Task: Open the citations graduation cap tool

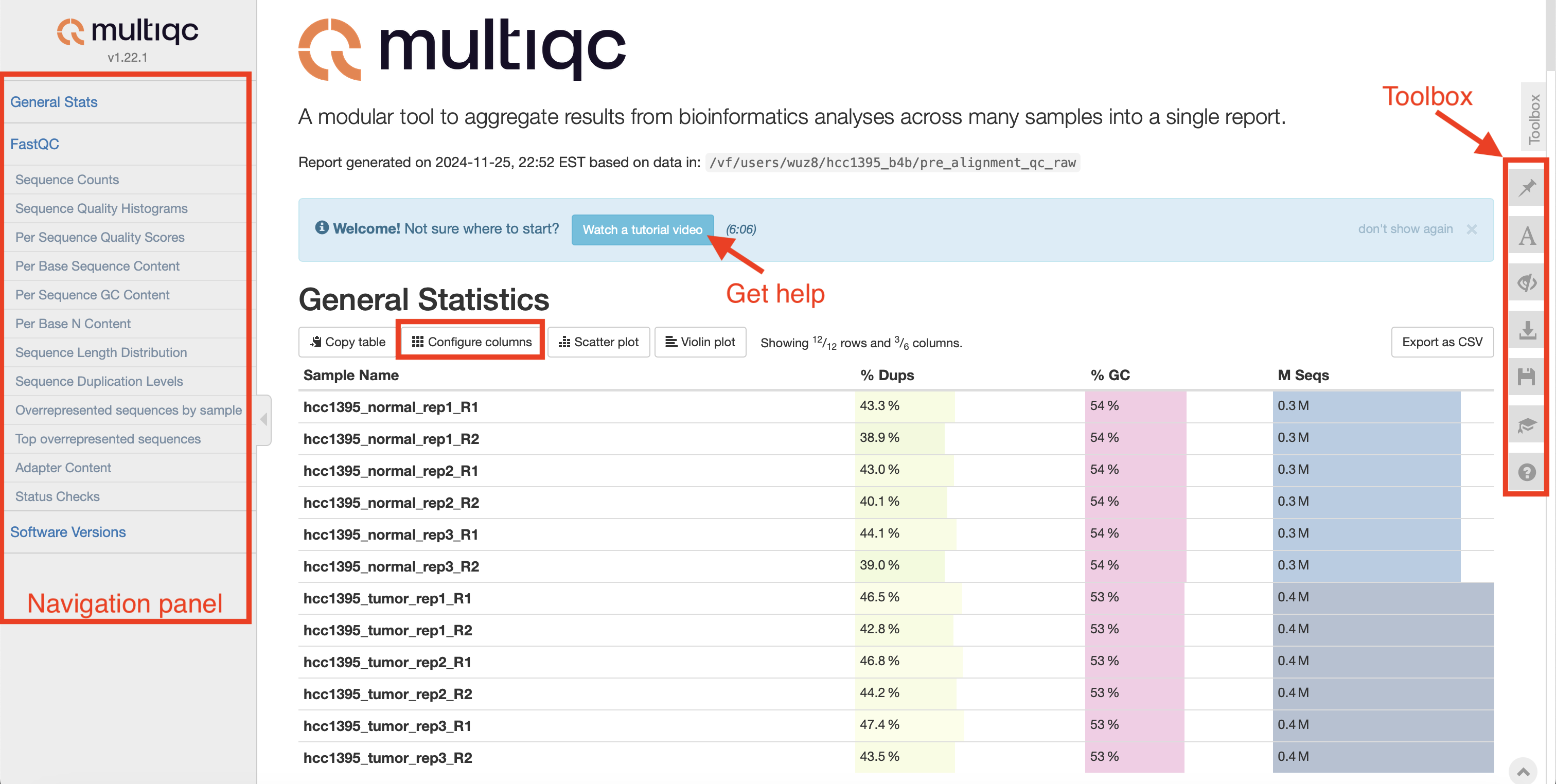Action: (x=1527, y=424)
